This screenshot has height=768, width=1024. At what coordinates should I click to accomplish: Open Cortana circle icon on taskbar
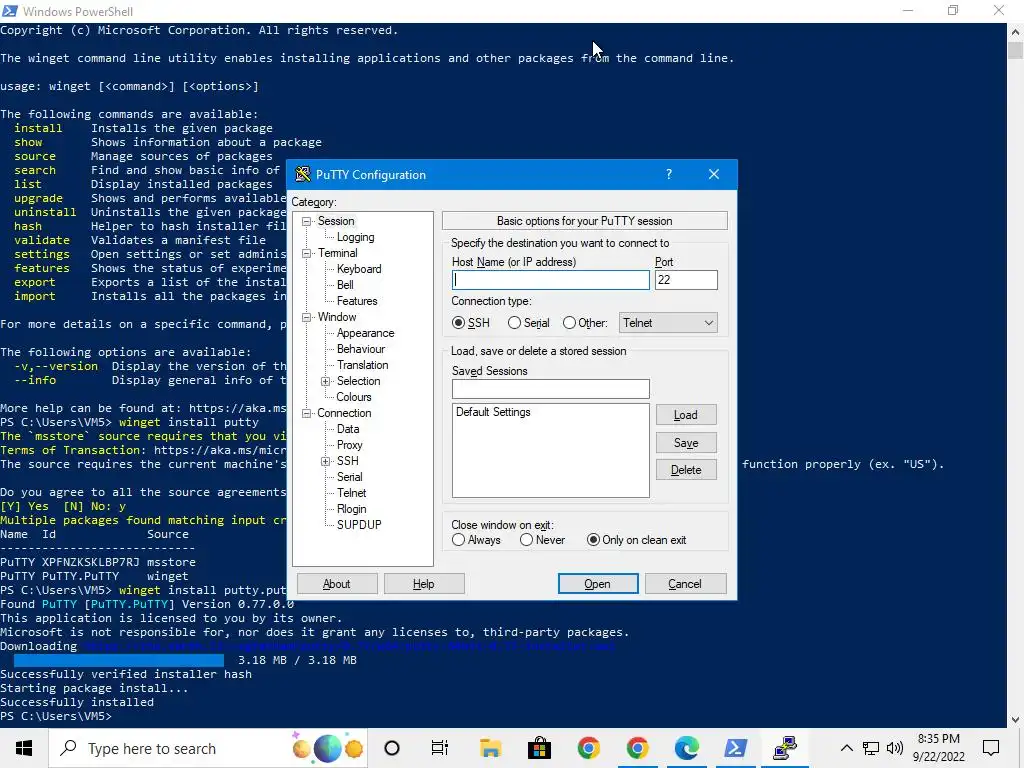[392, 748]
